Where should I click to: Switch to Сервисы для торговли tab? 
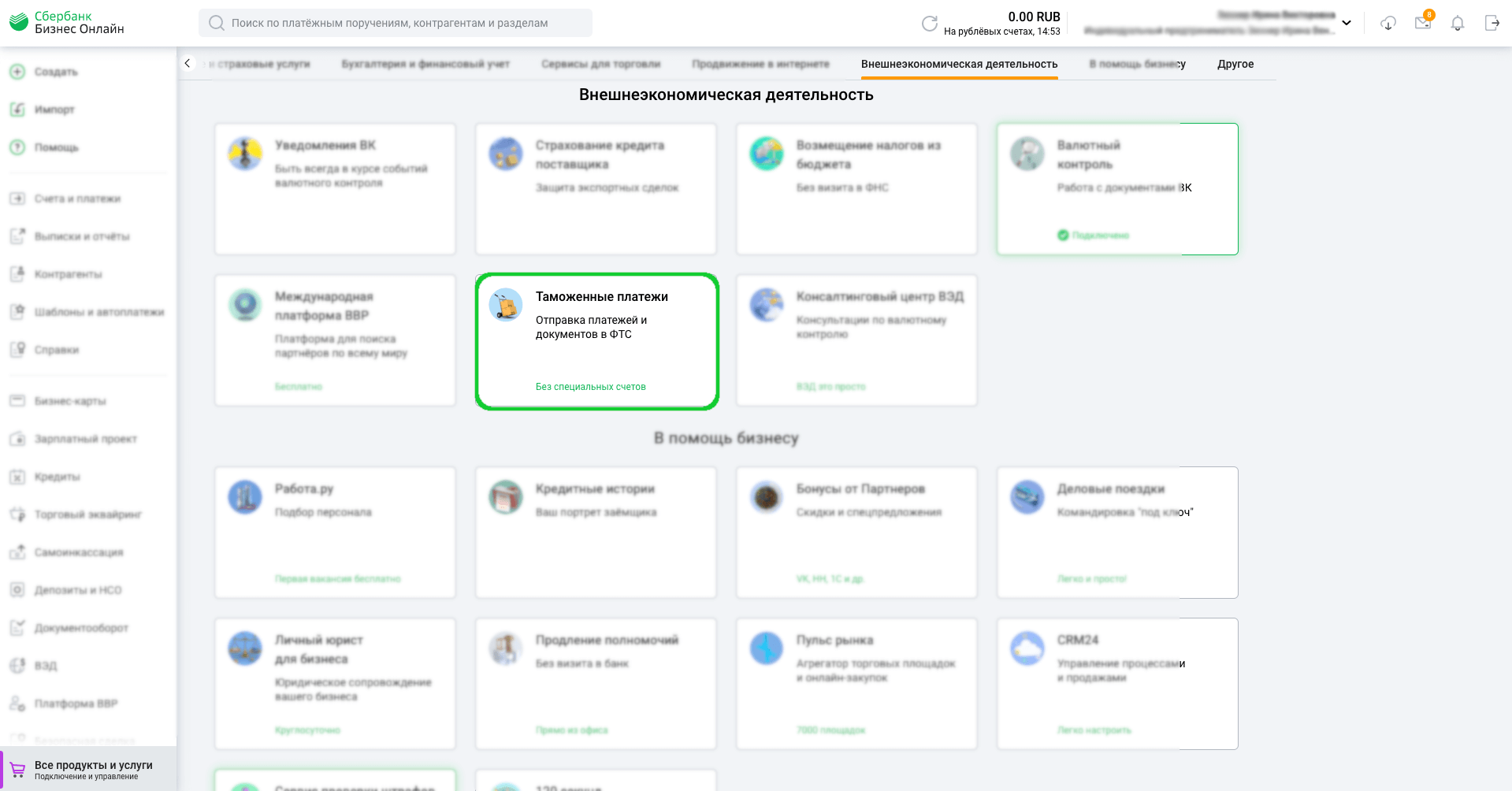(600, 64)
